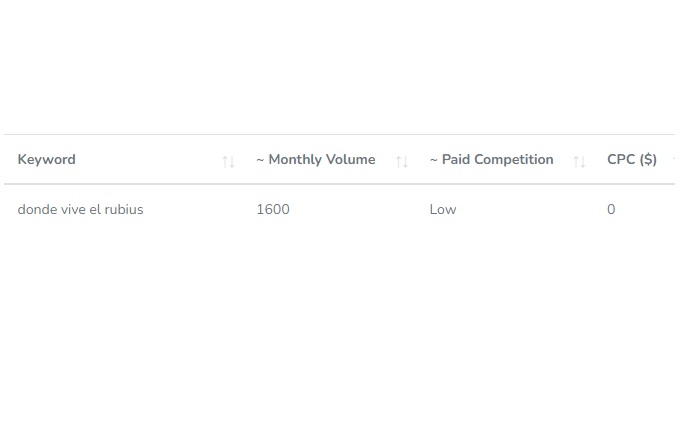Screen dimensions: 682x430
Task: Select the ~ Monthly Volume header label
Action: click(x=315, y=160)
